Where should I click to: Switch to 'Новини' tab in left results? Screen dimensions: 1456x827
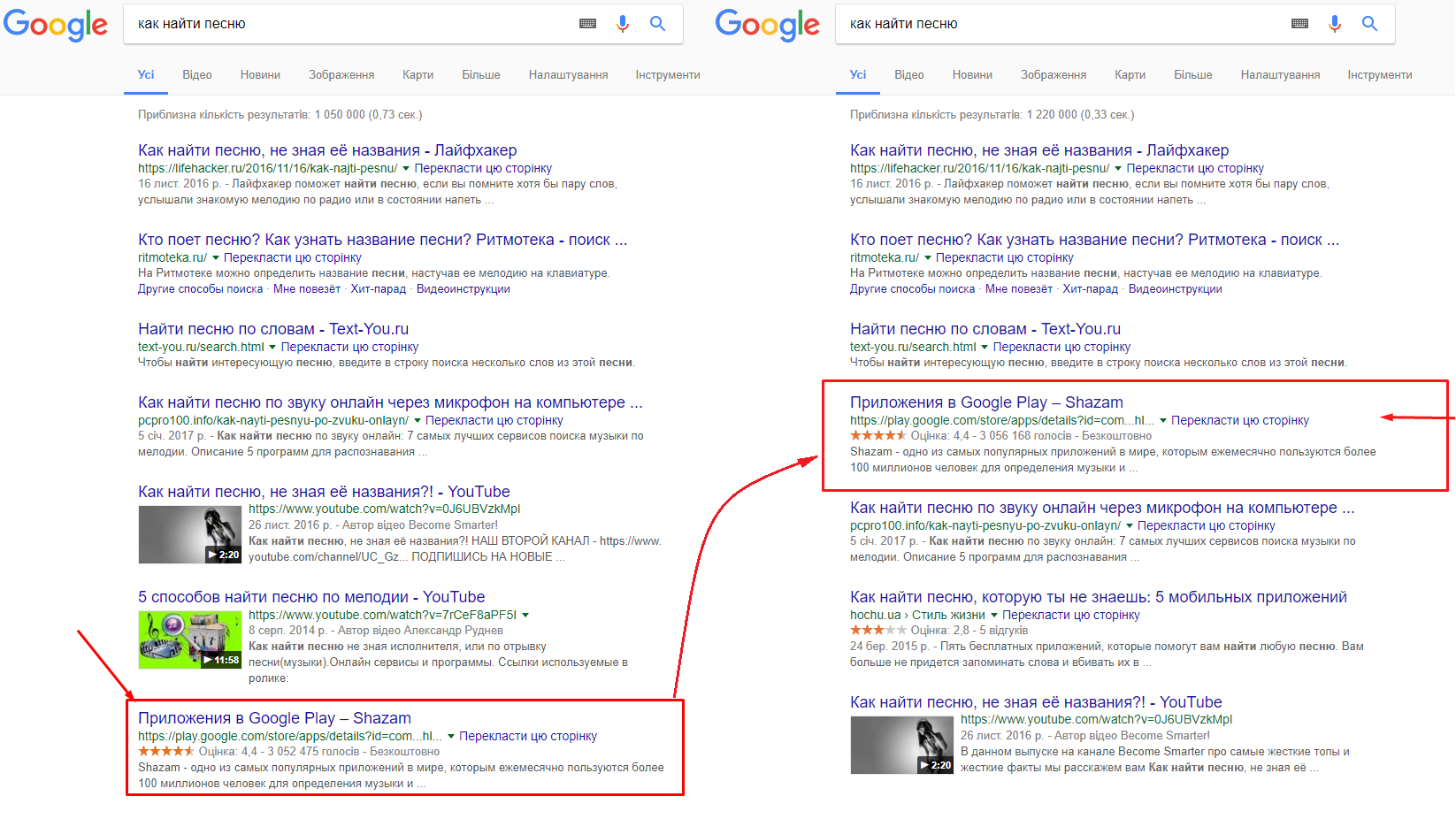[x=260, y=75]
